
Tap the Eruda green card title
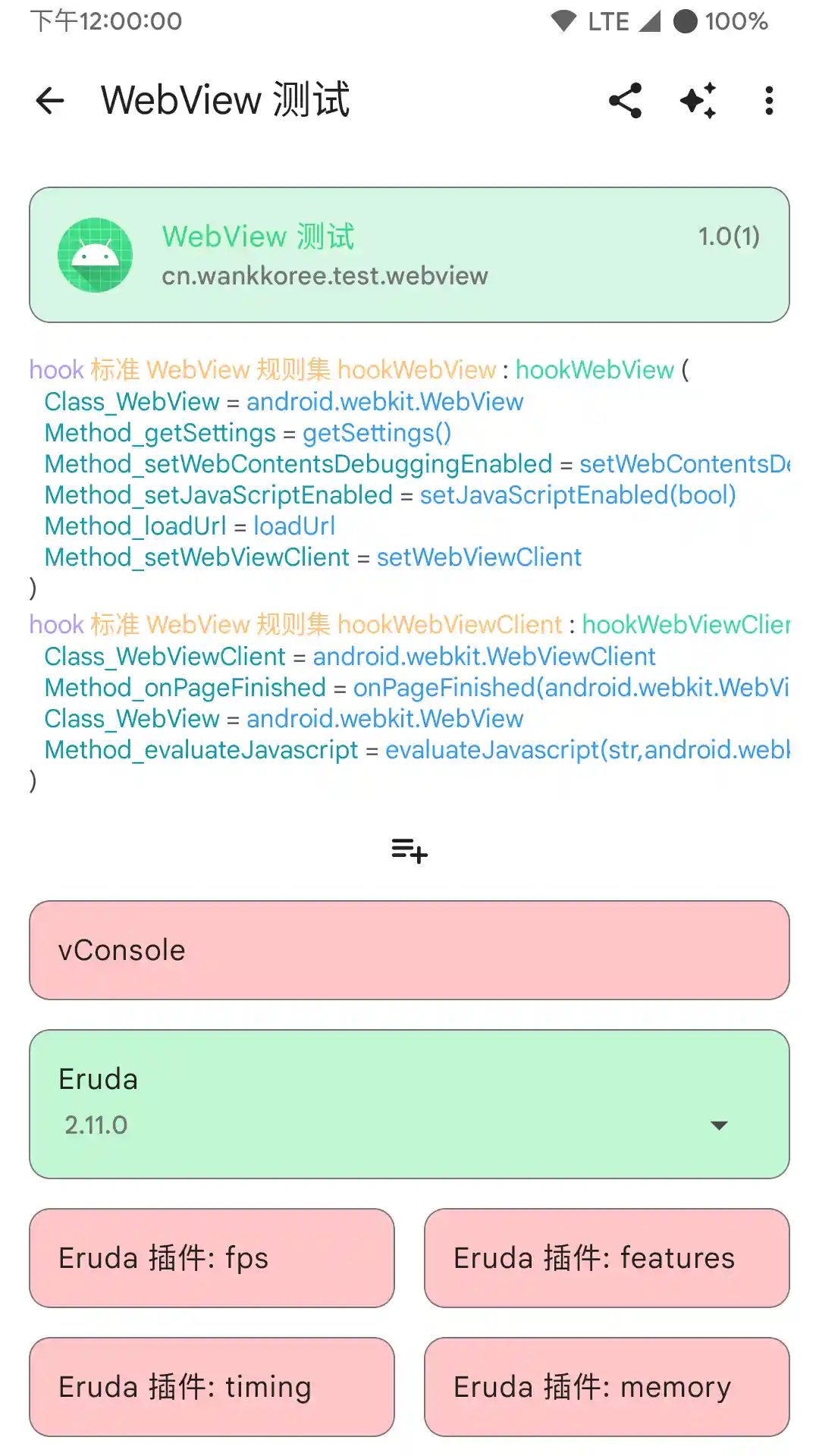point(99,1079)
